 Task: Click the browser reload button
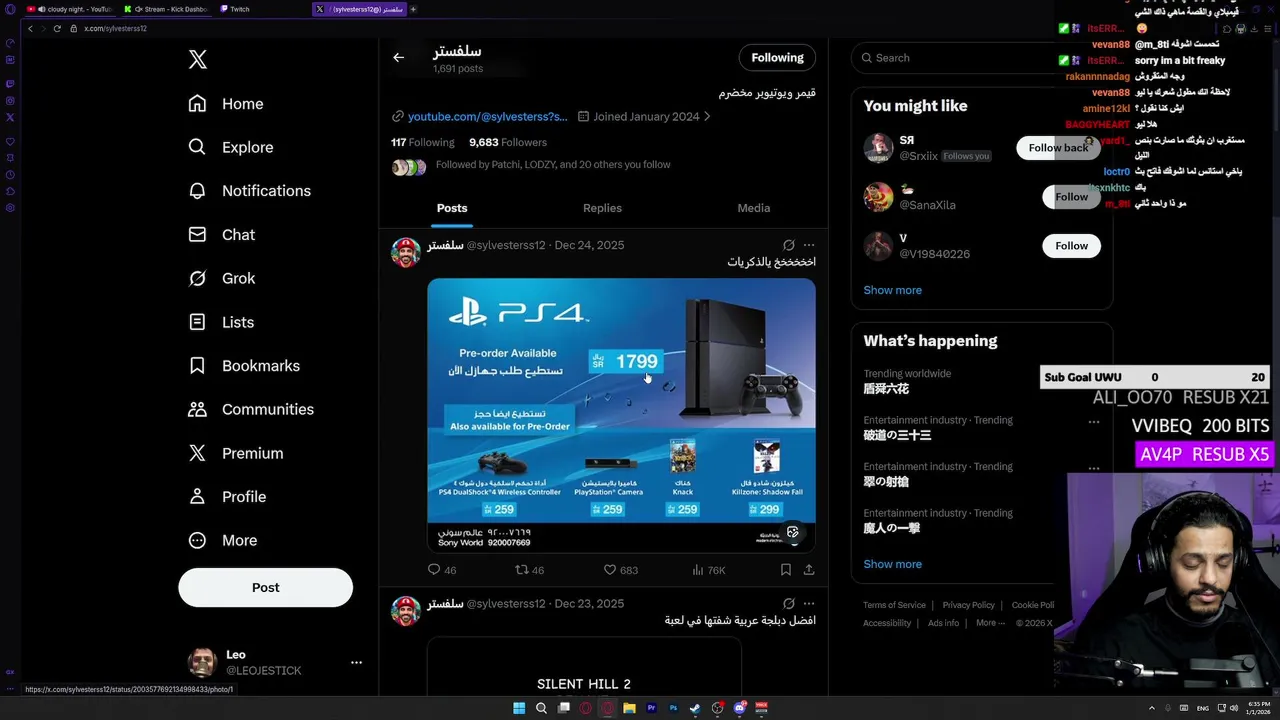(57, 29)
